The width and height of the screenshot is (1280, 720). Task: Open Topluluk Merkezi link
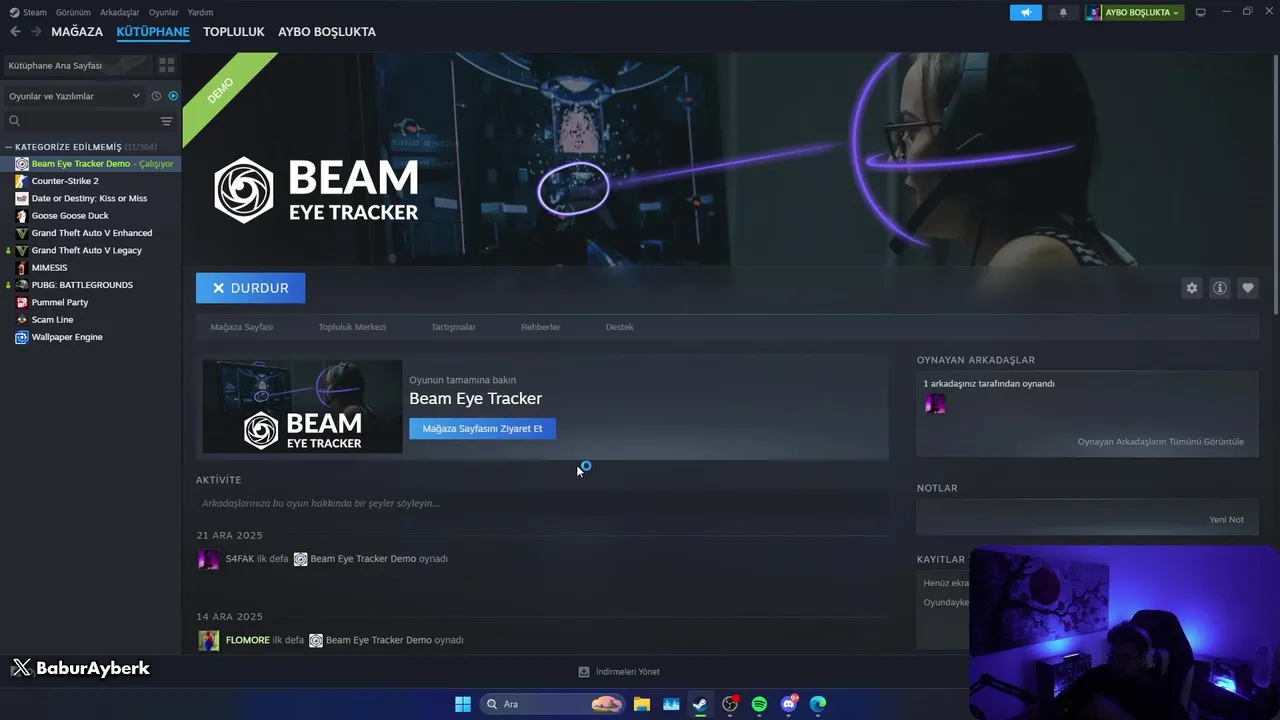[x=352, y=327]
